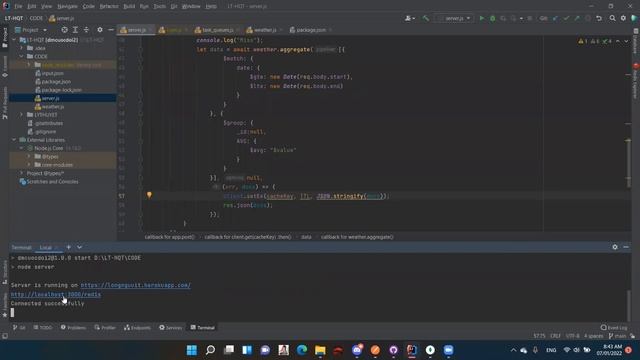Open the Refactor menu
Screen dimensions: 640x360
109,6
